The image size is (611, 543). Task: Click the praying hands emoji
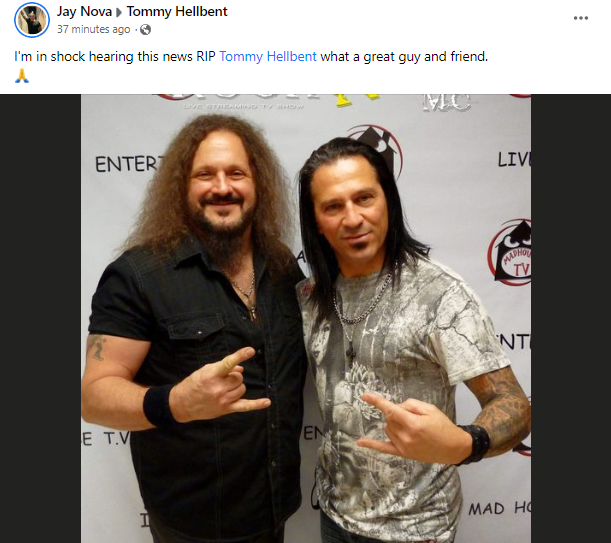(x=22, y=76)
